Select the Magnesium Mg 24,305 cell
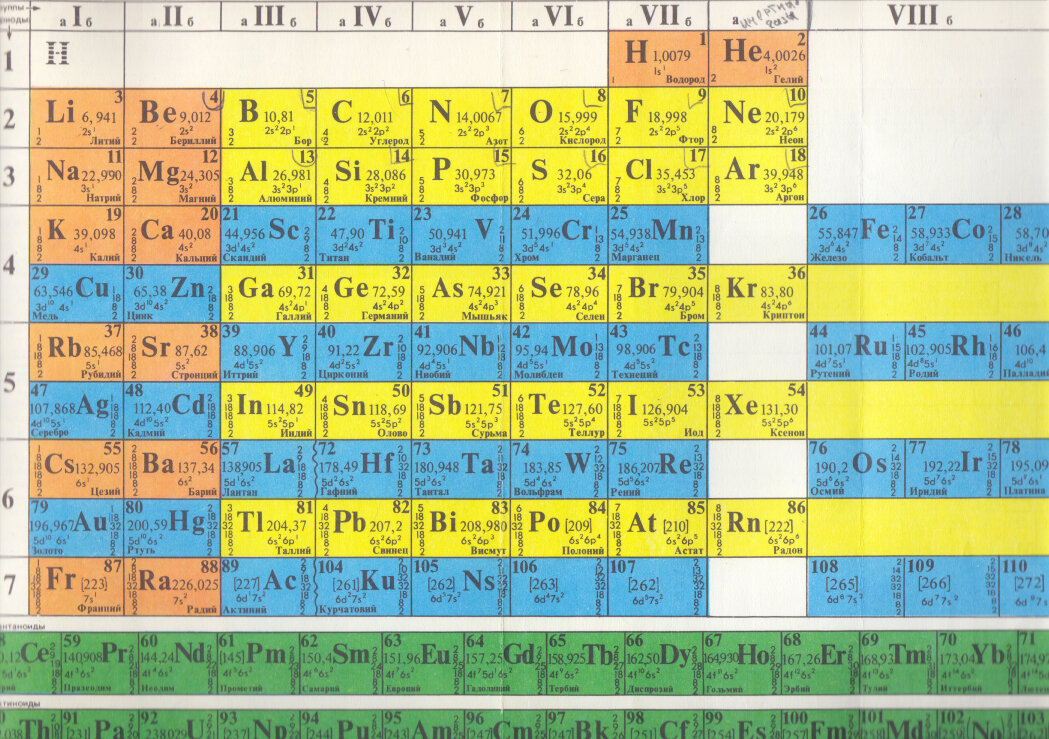The image size is (1049, 739). (x=173, y=176)
